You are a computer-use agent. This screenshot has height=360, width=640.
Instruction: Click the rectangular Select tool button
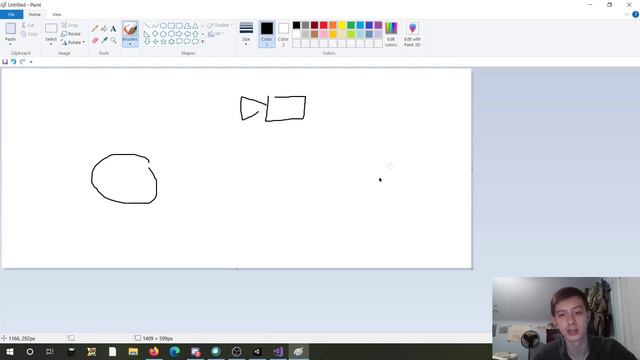51,29
